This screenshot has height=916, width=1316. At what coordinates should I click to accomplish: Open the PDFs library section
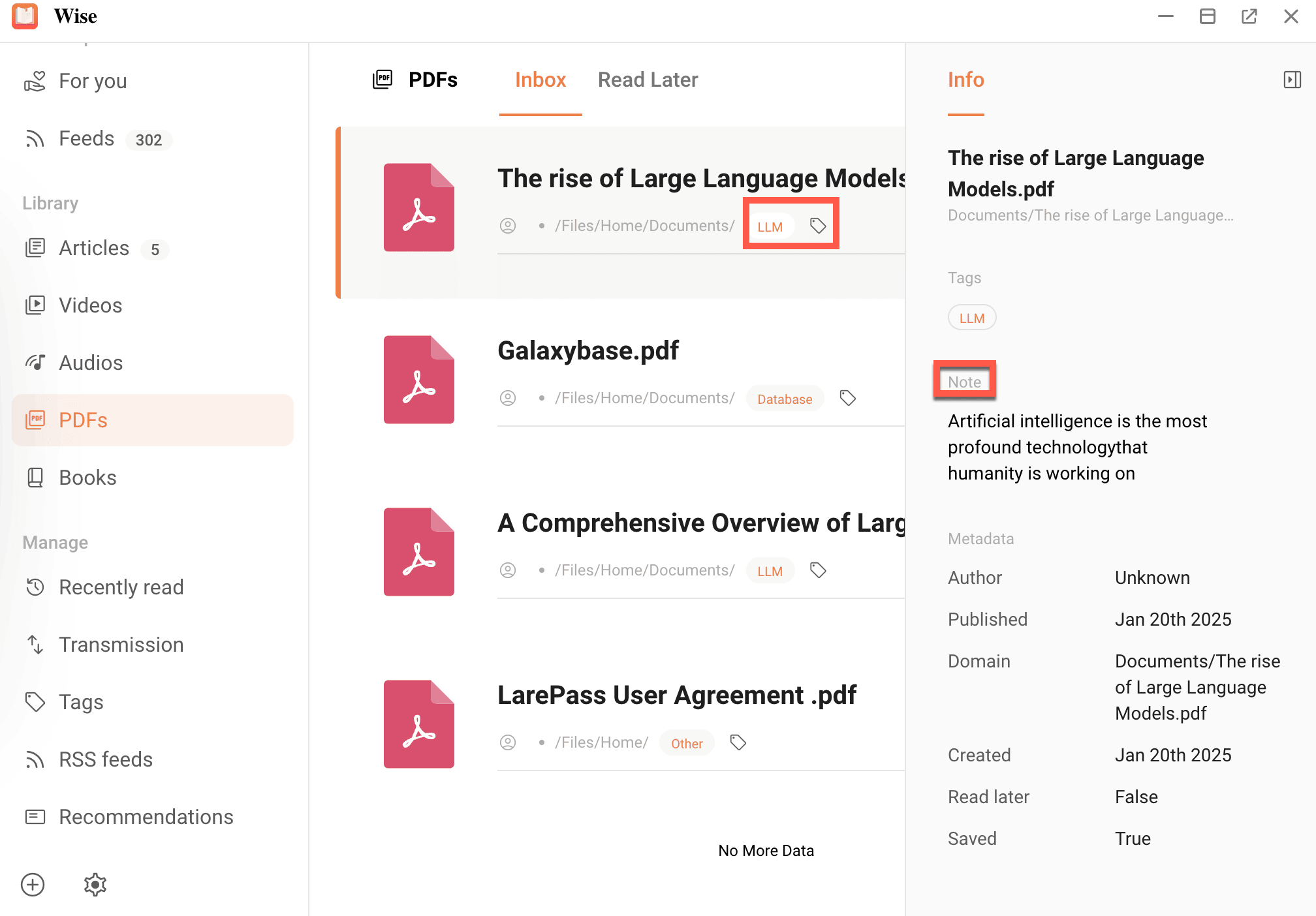(x=83, y=420)
